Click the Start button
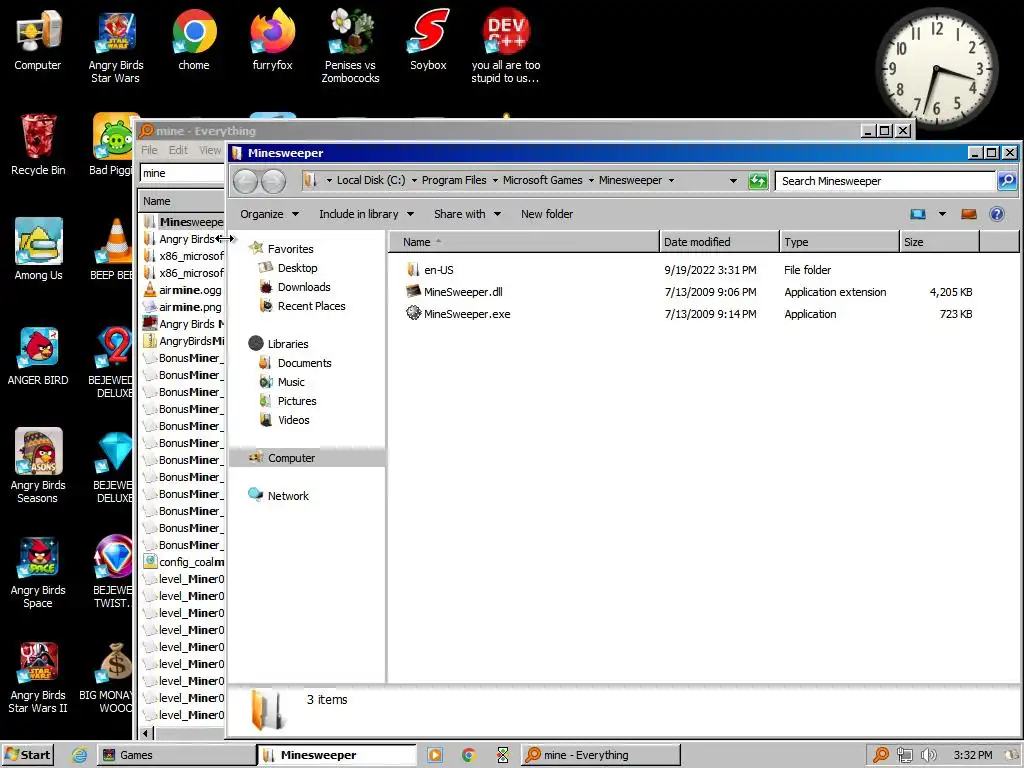Screen dimensions: 1024x768 pos(27,755)
